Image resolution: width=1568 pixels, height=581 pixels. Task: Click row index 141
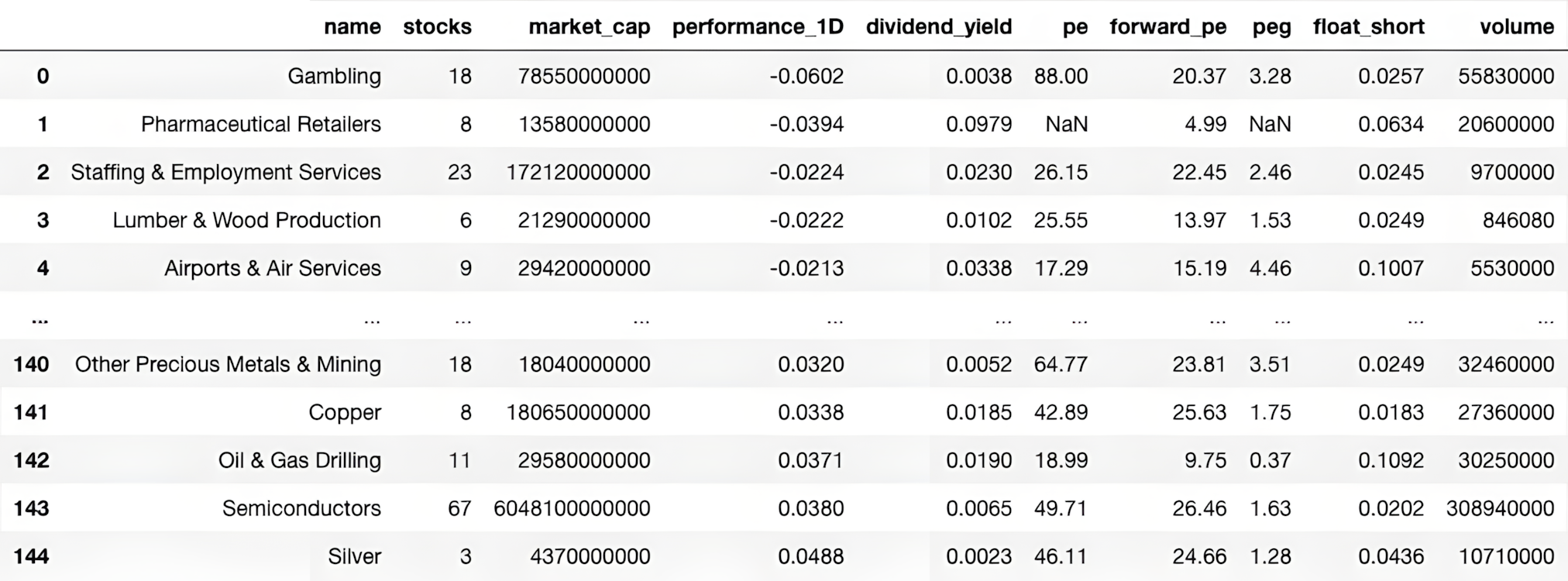tap(31, 412)
